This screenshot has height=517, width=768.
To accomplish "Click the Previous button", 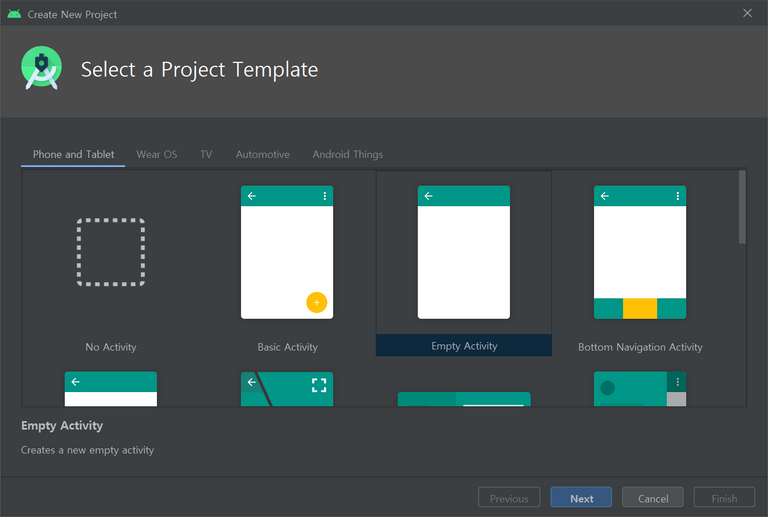I will coord(509,498).
